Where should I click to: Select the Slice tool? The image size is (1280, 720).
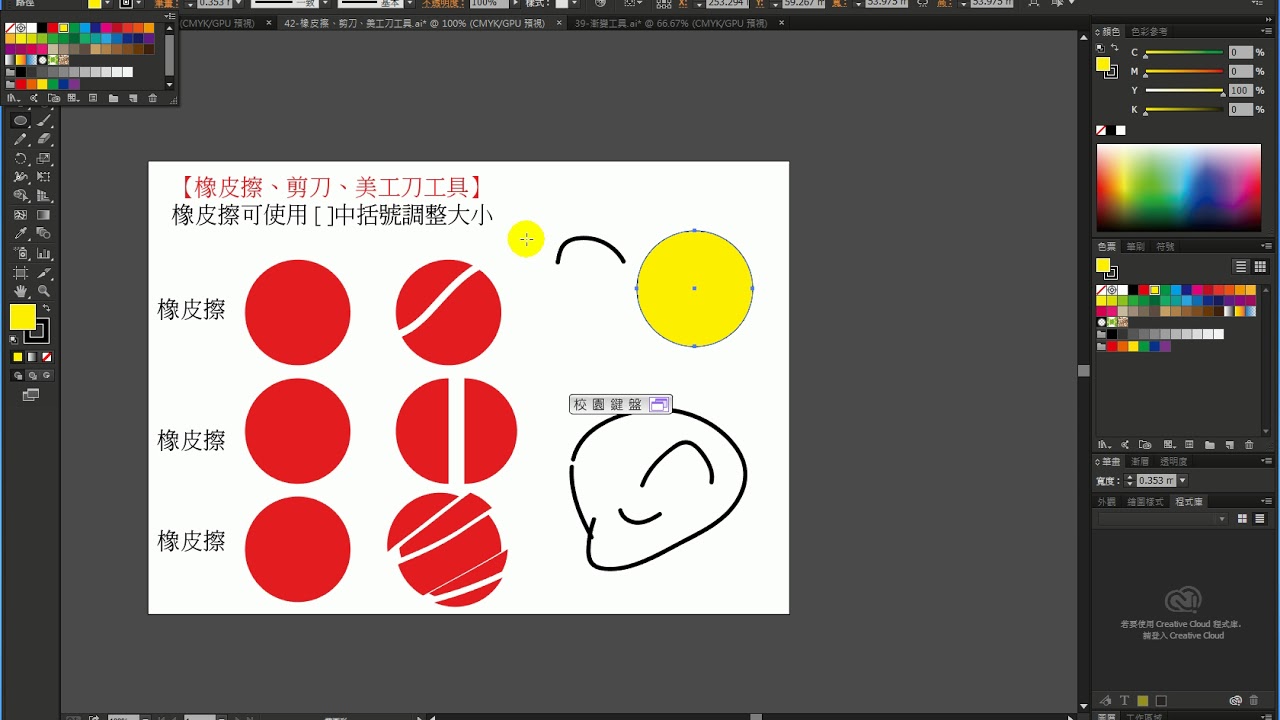coord(44,273)
